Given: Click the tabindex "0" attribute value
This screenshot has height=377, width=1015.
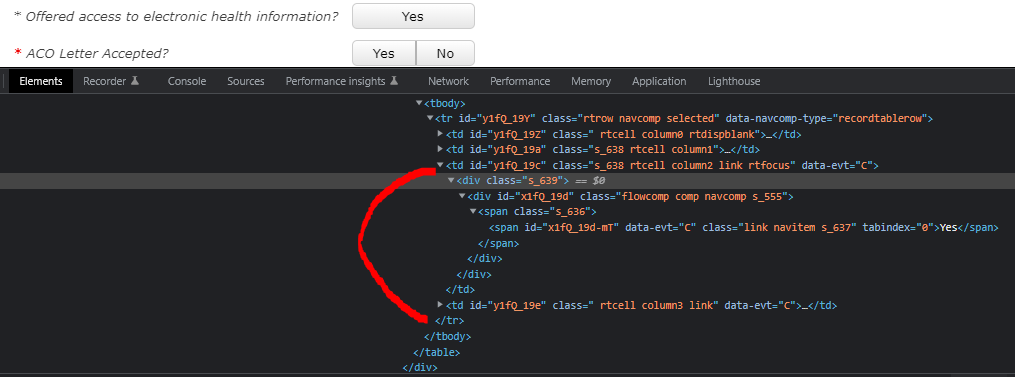Looking at the screenshot, I should (924, 227).
